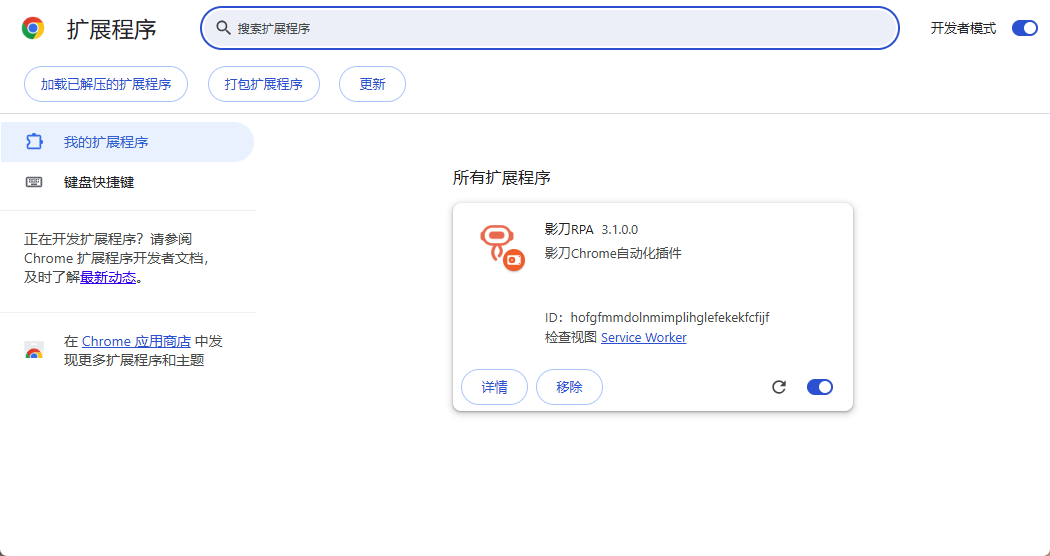The height and width of the screenshot is (556, 1050).
Task: Disable the 影刀RPA extension with its toggle
Action: [x=819, y=387]
